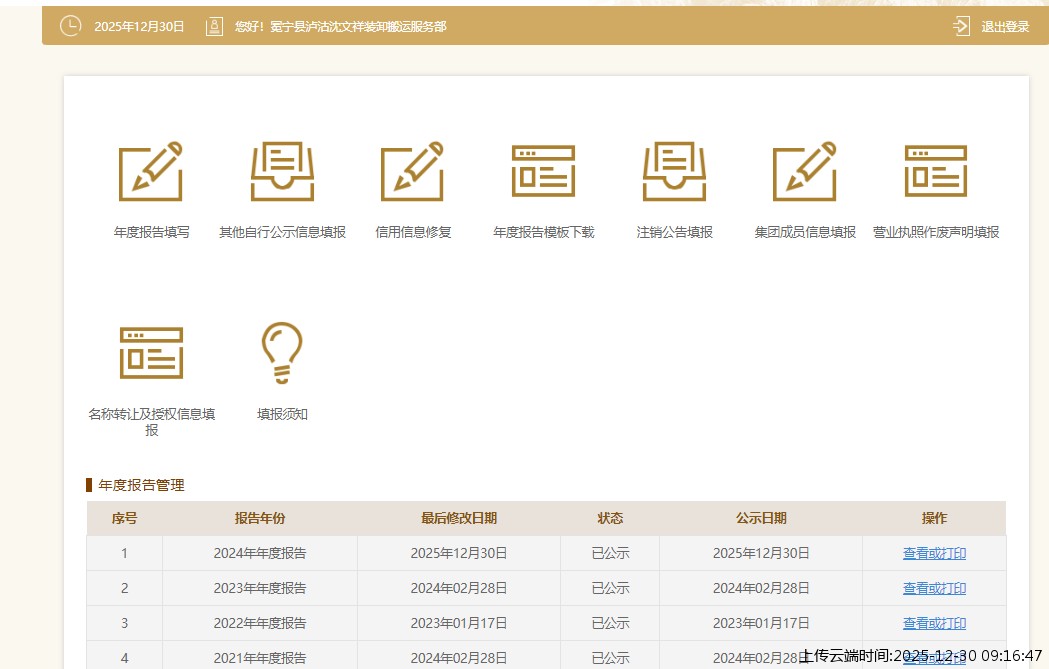The height and width of the screenshot is (669, 1049).
Task: Click the 公示日期 column header
Action: [761, 518]
